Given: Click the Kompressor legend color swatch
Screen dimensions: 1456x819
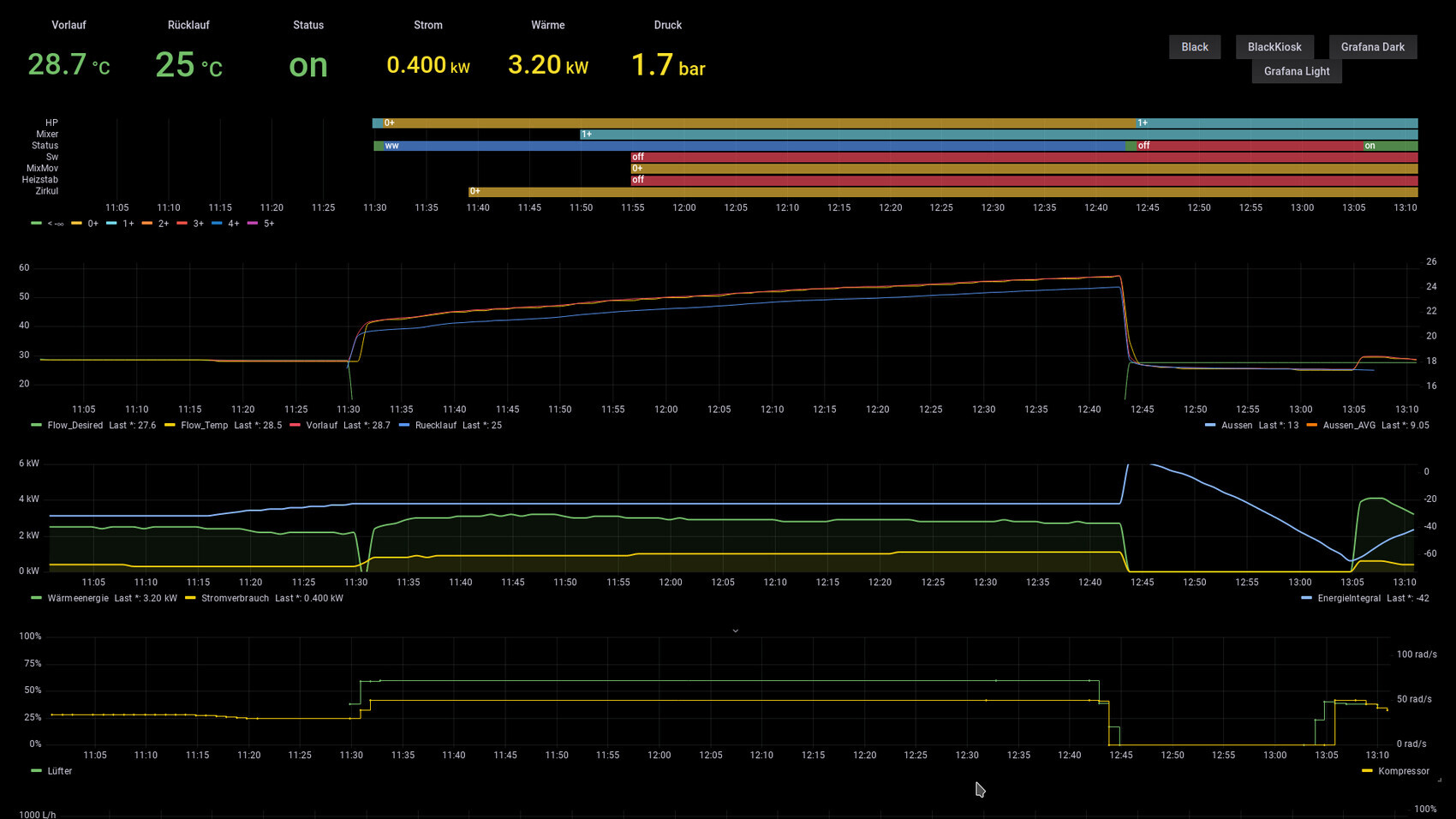Looking at the screenshot, I should coord(1367,772).
